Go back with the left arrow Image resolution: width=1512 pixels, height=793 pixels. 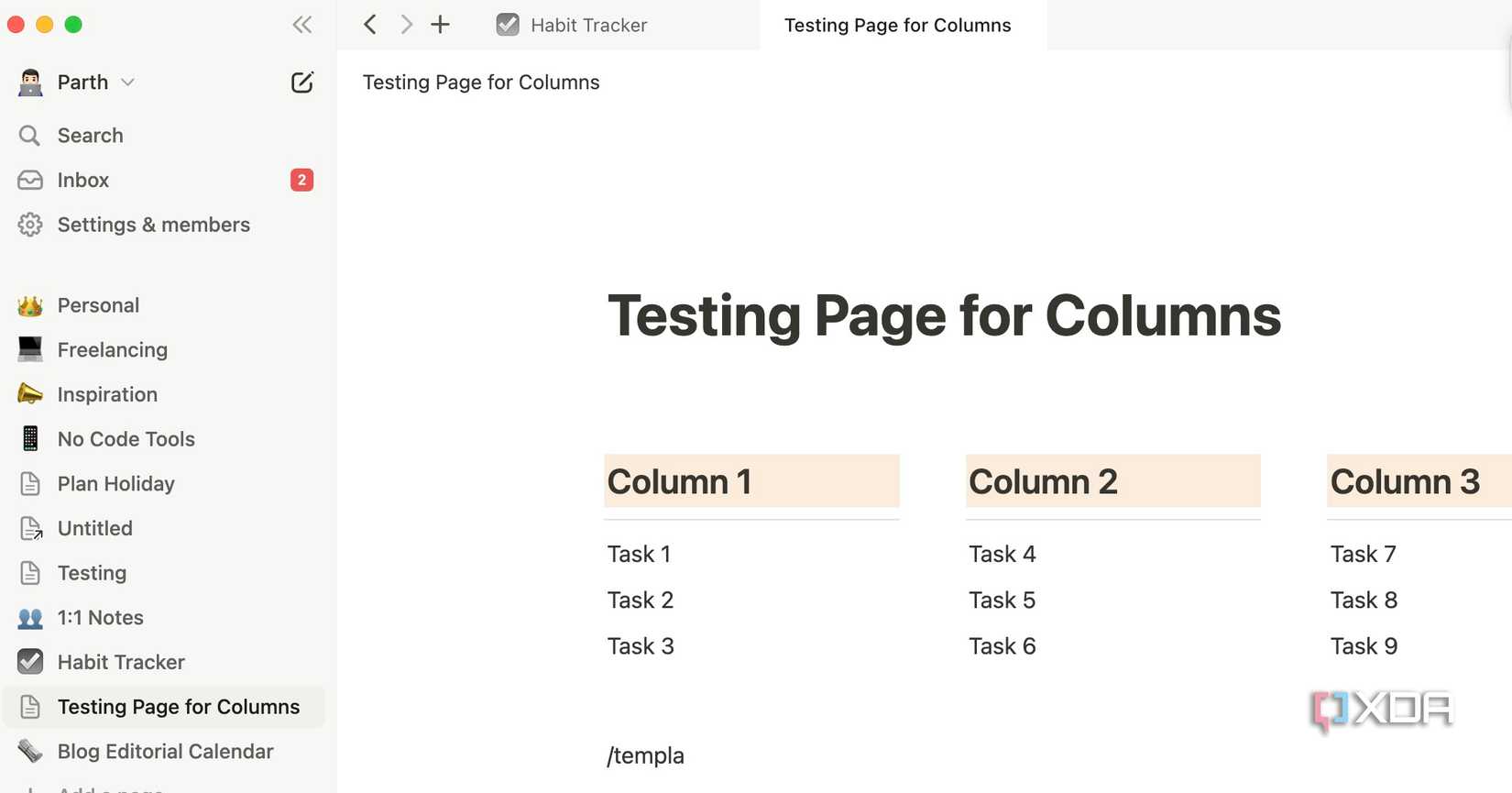[370, 25]
